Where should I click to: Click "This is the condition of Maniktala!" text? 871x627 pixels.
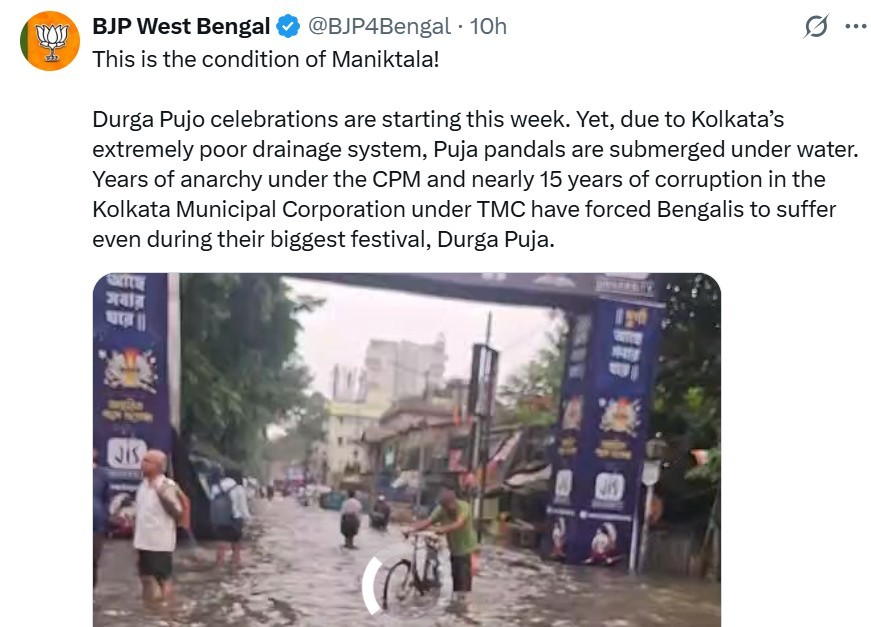click(x=266, y=59)
